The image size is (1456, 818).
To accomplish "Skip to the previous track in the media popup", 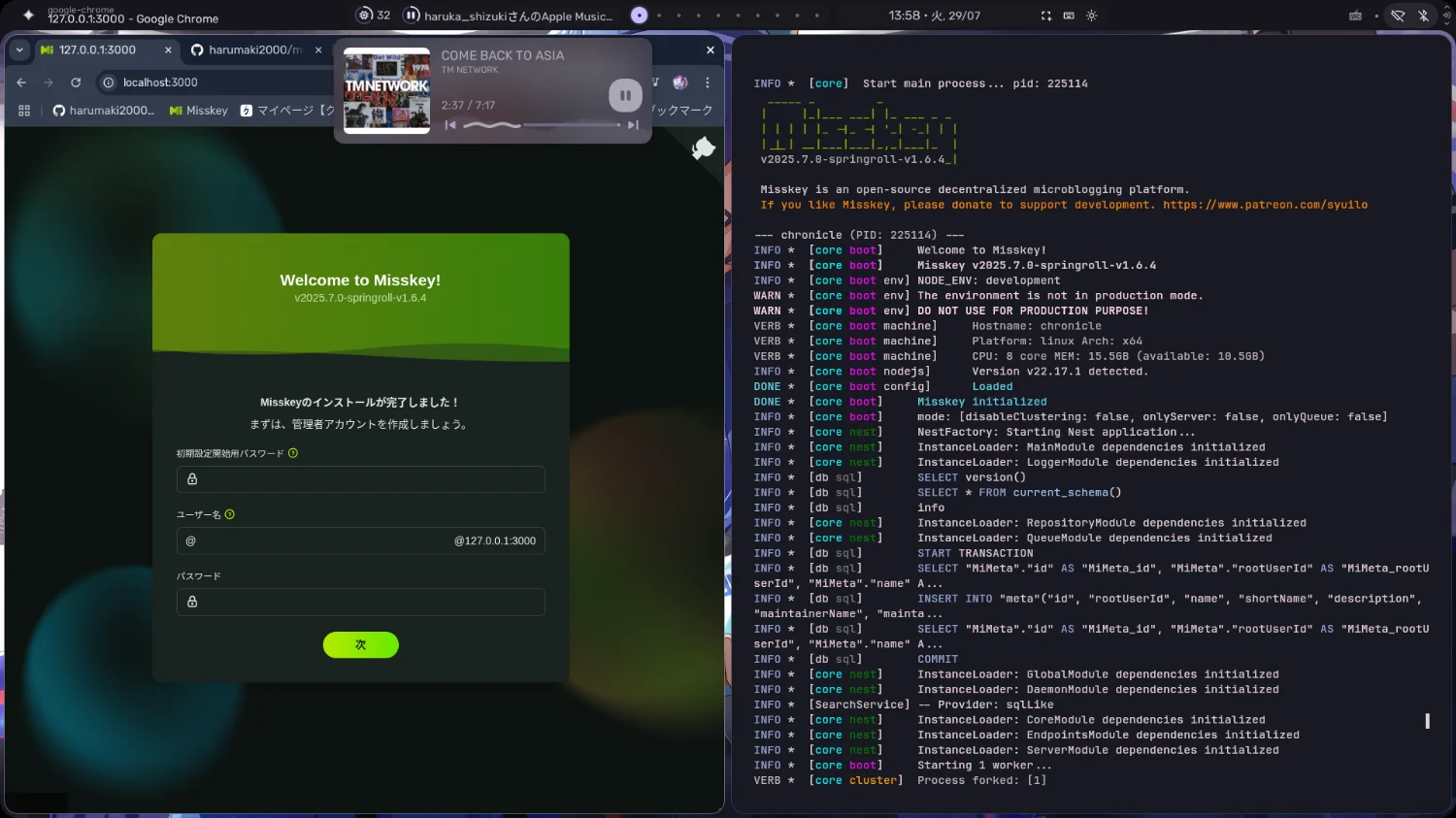I will coord(450,125).
